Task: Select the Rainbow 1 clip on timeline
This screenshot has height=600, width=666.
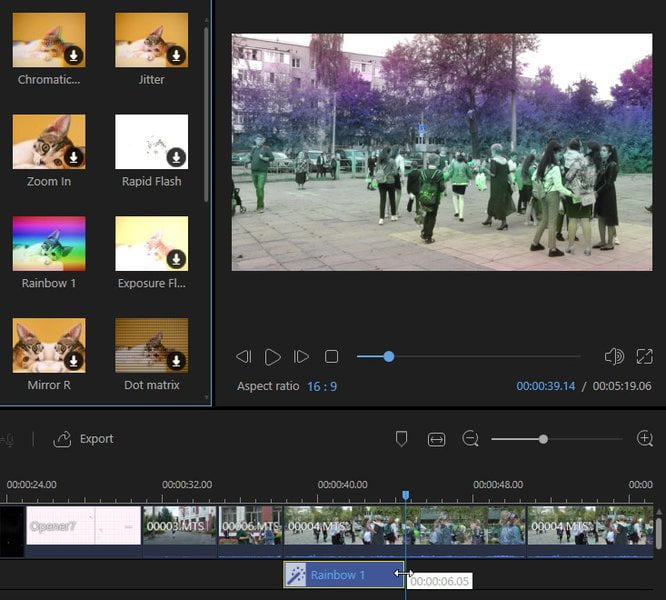Action: [343, 575]
